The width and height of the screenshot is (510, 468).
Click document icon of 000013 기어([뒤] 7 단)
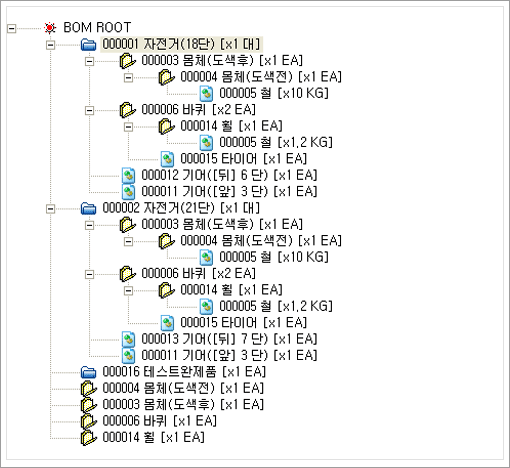pos(128,339)
